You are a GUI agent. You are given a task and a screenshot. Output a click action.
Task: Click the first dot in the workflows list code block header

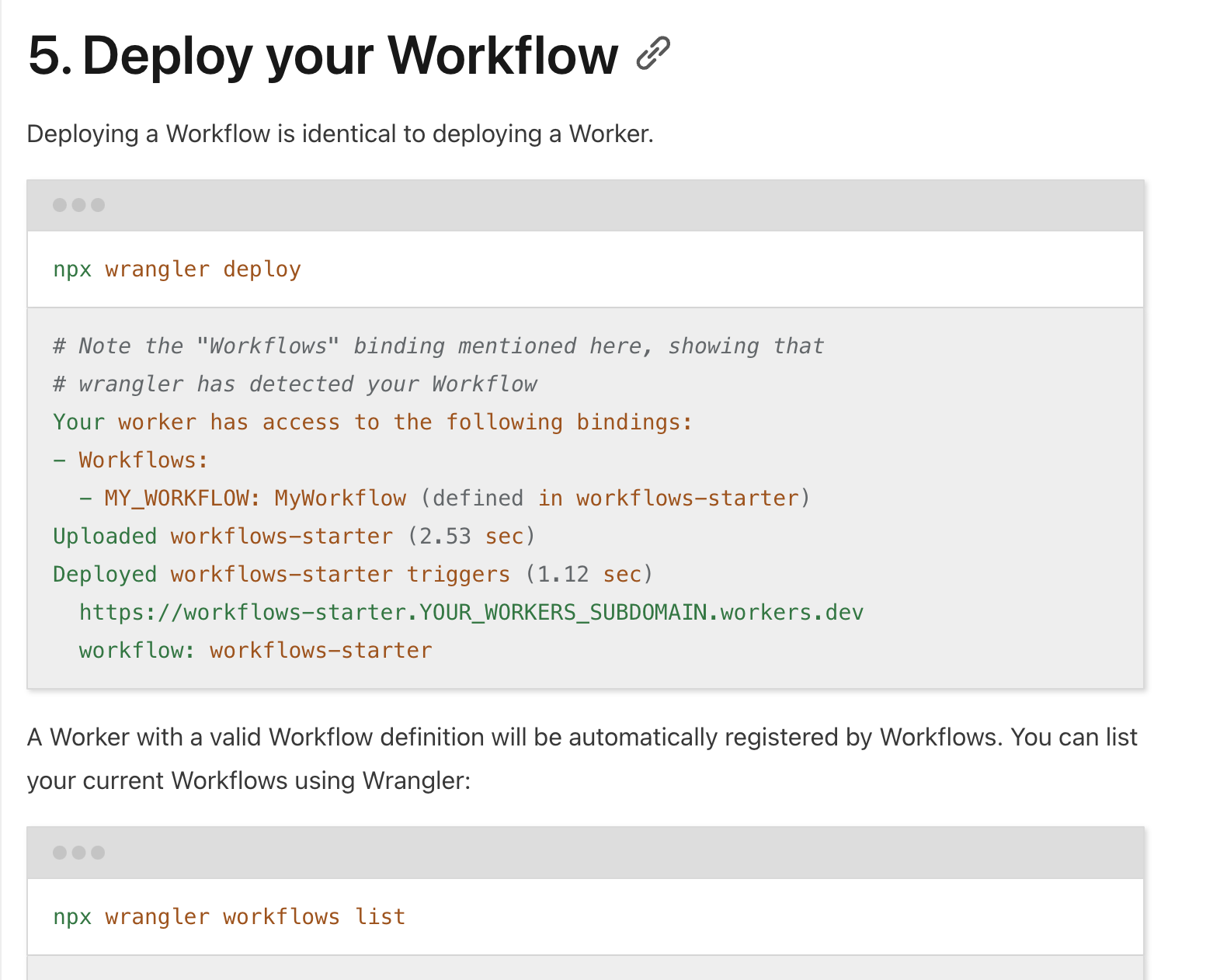pos(60,853)
